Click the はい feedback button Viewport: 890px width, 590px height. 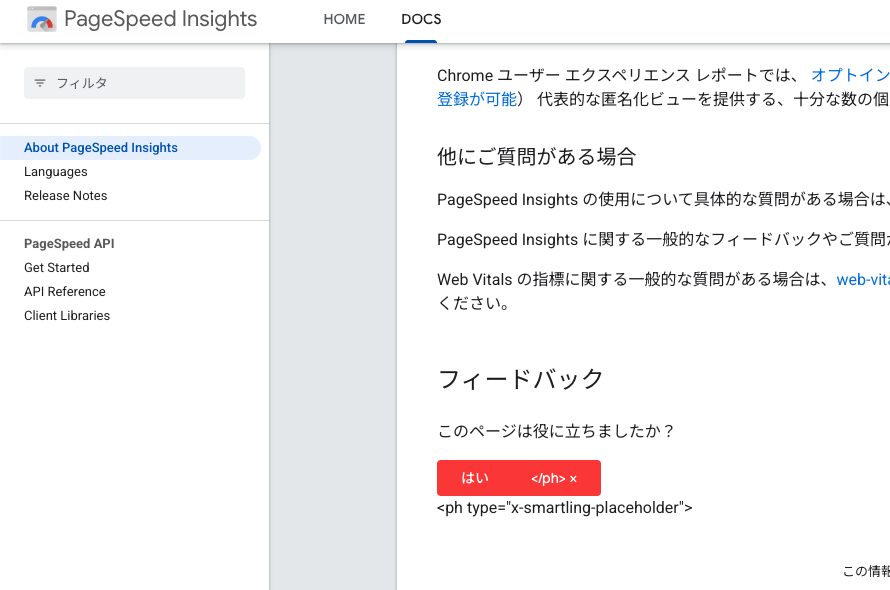click(x=475, y=478)
